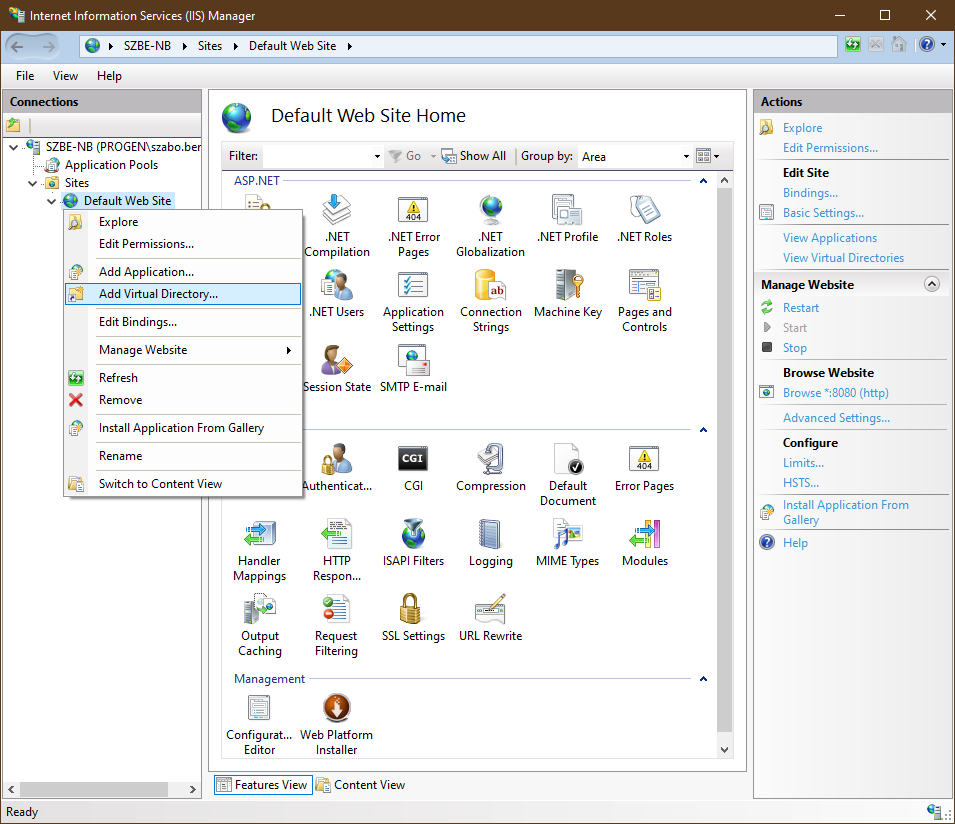
Task: Open Advanced Settings action link
Action: 836,418
